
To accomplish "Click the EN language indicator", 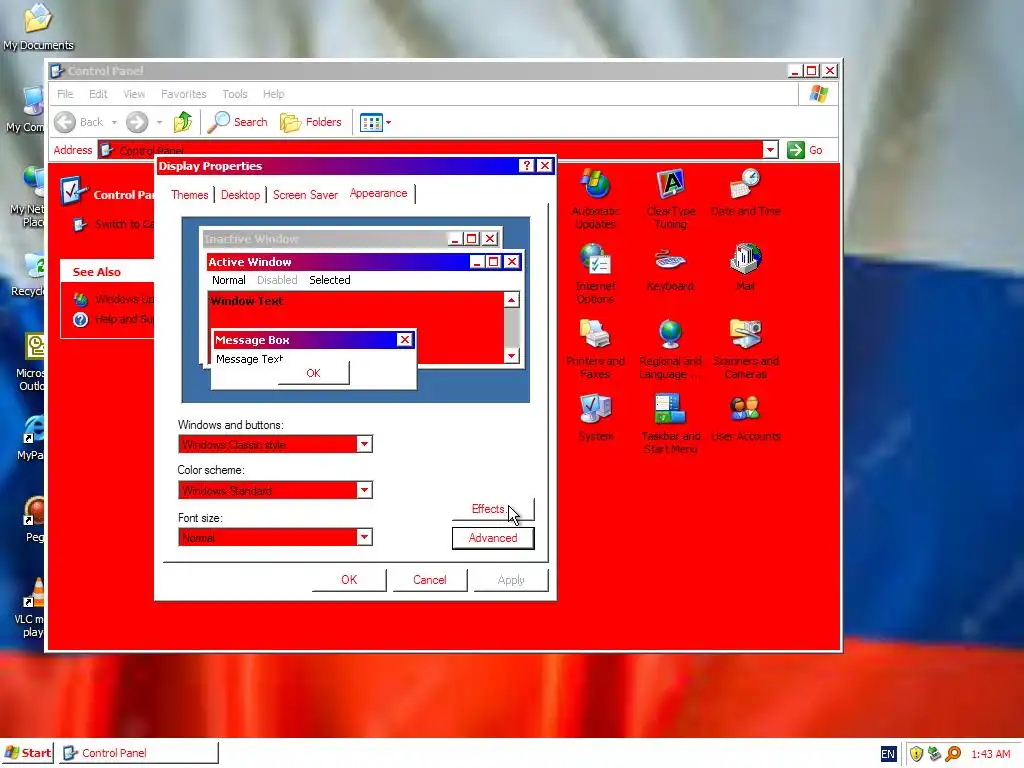I will click(x=888, y=754).
